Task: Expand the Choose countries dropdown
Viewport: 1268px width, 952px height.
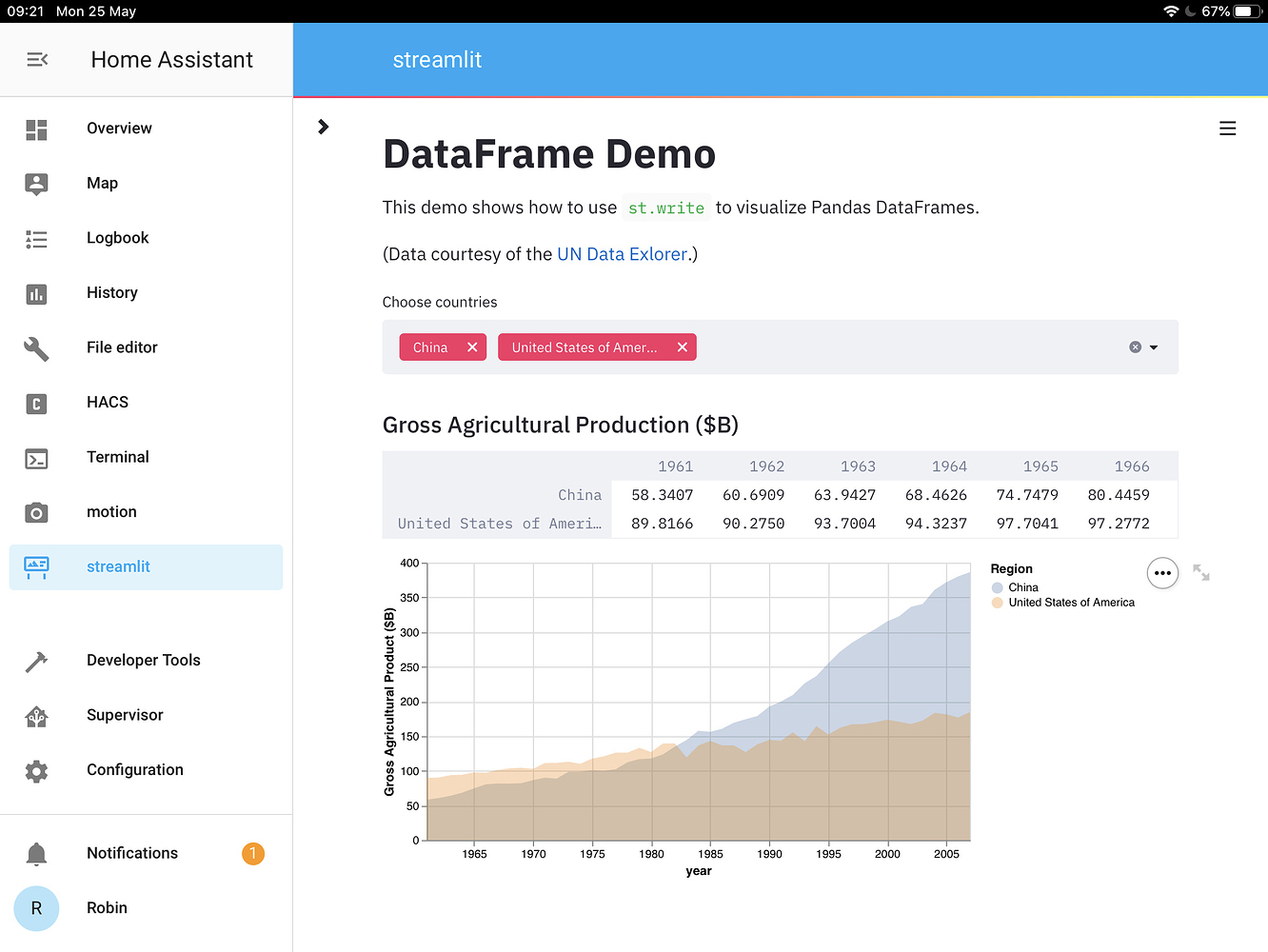Action: [1155, 347]
